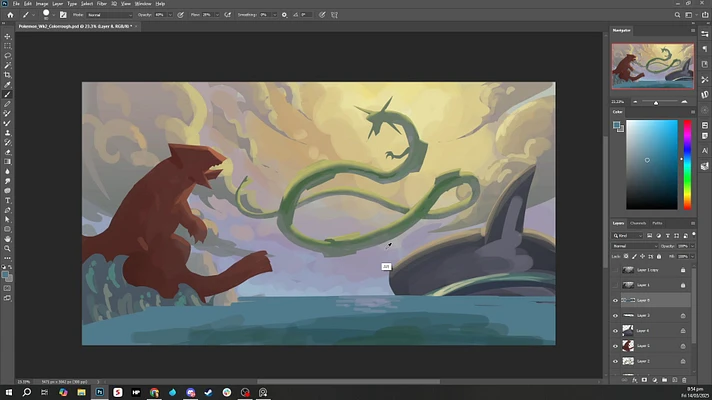Select the Crop tool
This screenshot has height=400, width=712.
tap(7, 75)
